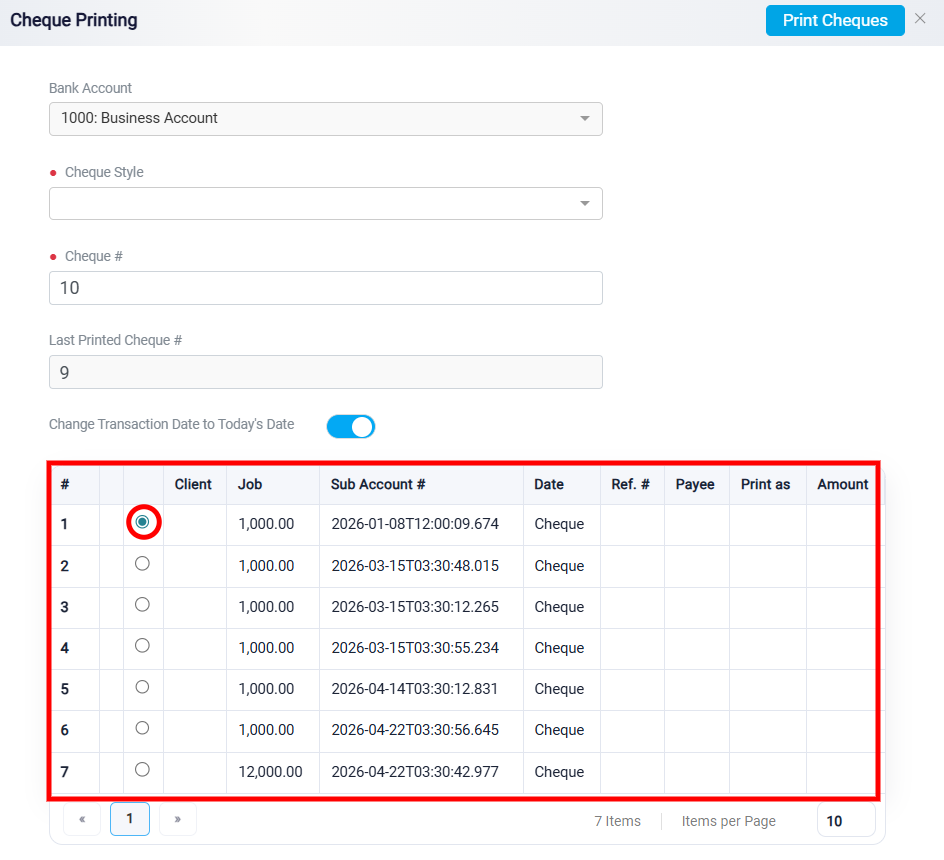Click timestamp 2026-04-14T03:30:12.831
The height and width of the screenshot is (860, 944).
click(x=415, y=689)
